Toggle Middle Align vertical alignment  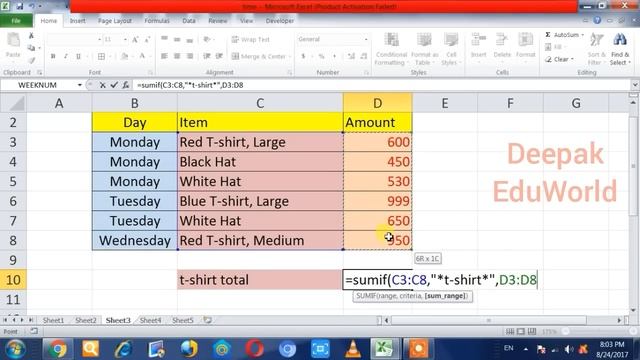coord(177,40)
